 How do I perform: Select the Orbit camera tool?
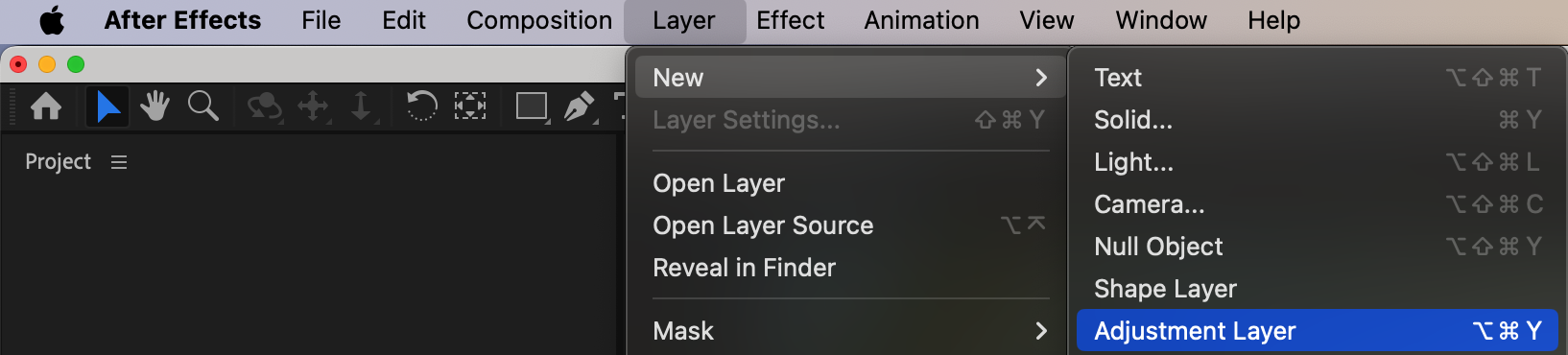(264, 106)
